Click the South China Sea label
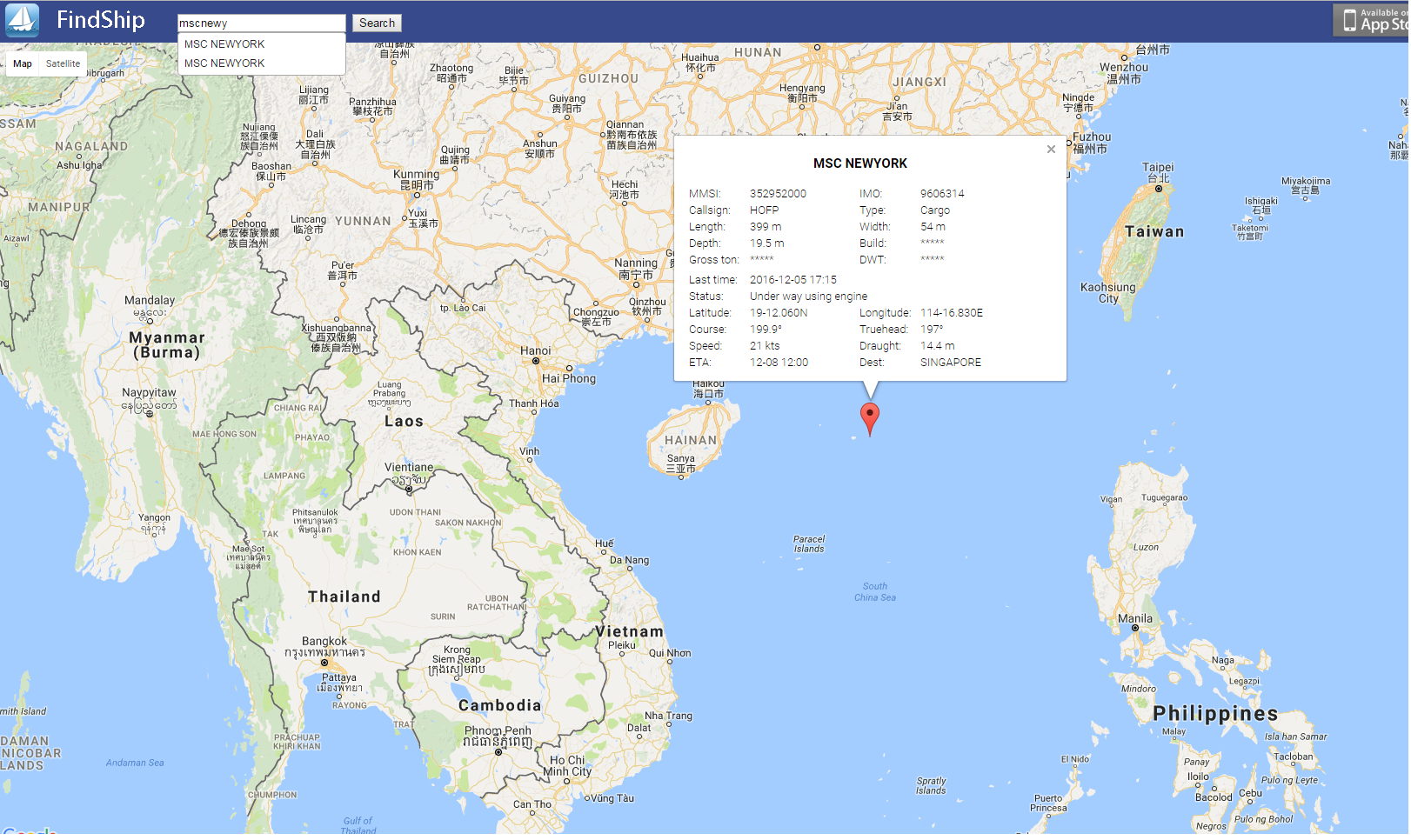Screen dimensions: 1411x840 click(875, 592)
